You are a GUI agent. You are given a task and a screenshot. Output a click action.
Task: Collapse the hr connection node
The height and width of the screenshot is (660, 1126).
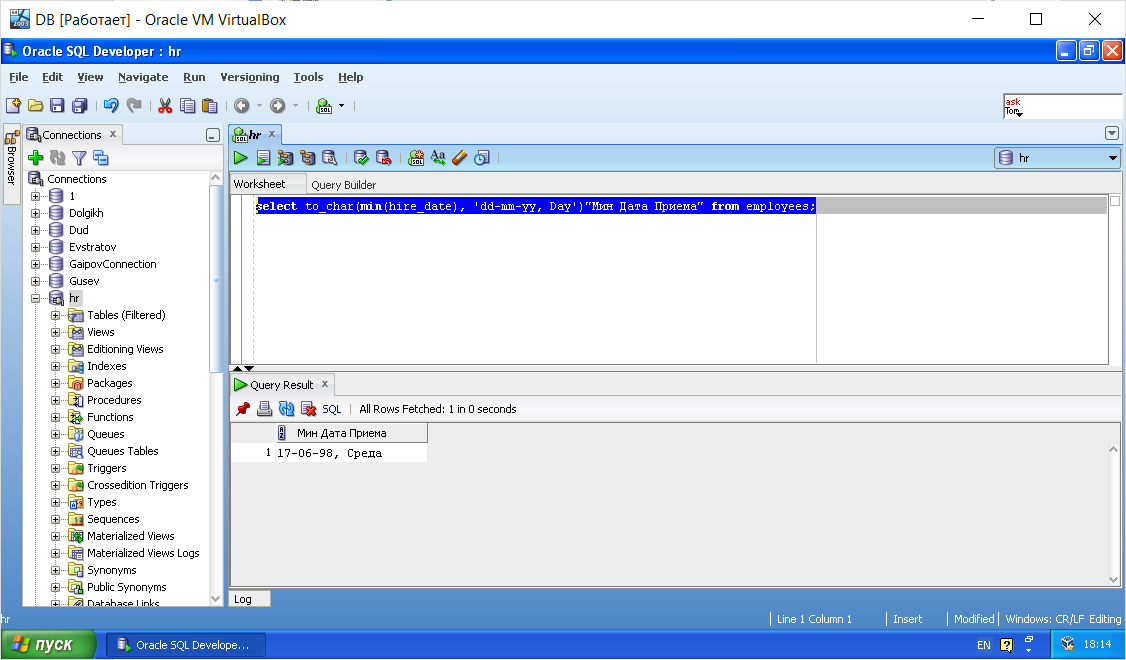pyautogui.click(x=35, y=298)
